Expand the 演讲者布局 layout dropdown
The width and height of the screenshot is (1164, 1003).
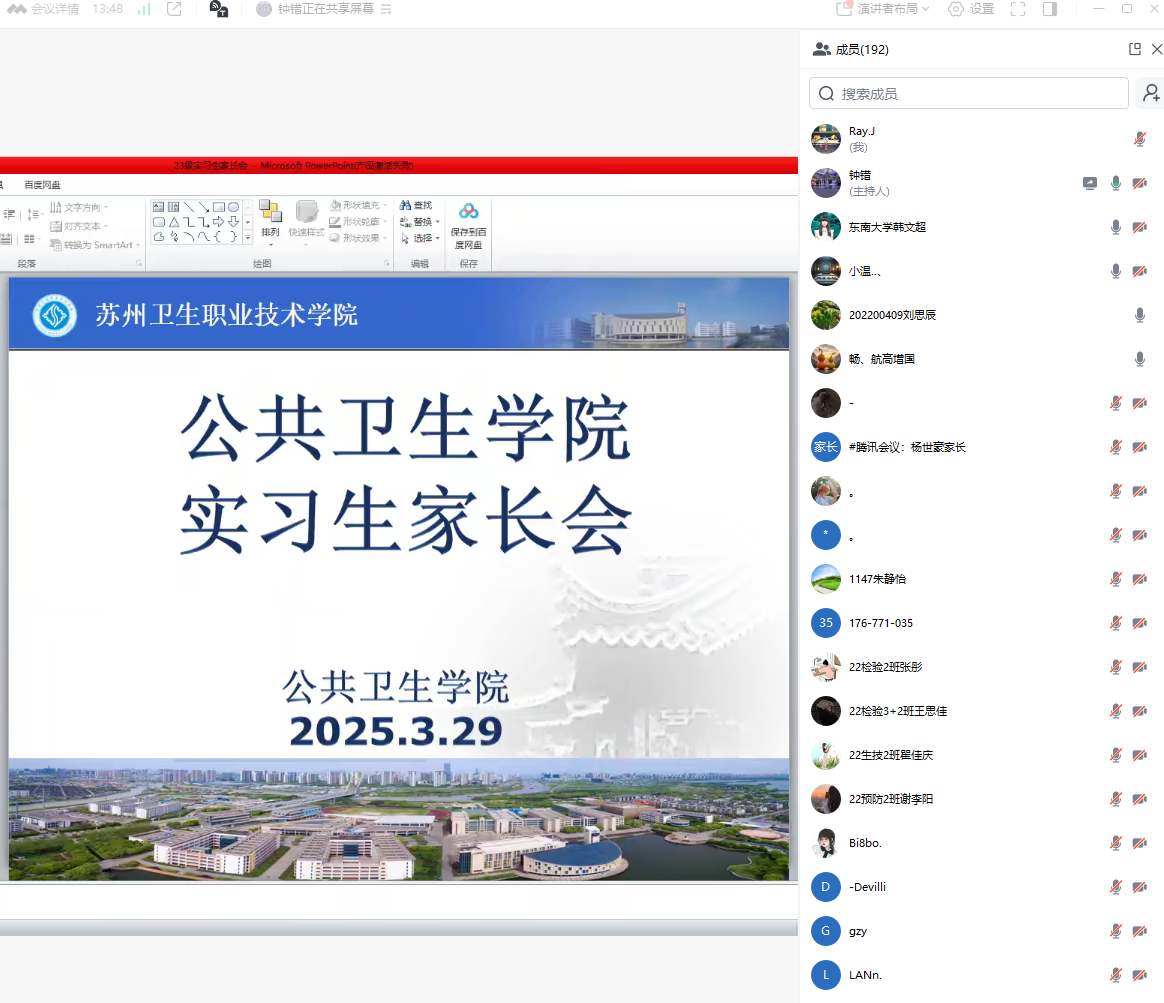[x=883, y=9]
